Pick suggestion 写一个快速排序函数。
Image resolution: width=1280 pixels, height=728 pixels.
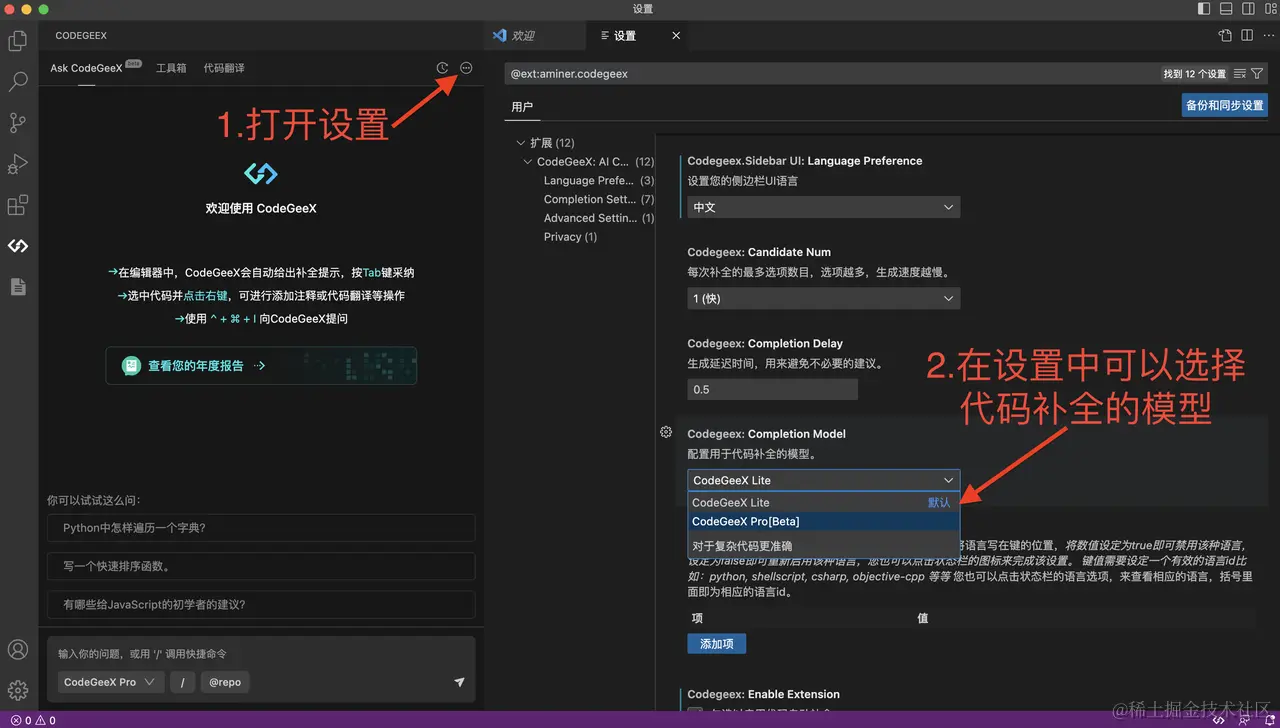click(x=261, y=566)
